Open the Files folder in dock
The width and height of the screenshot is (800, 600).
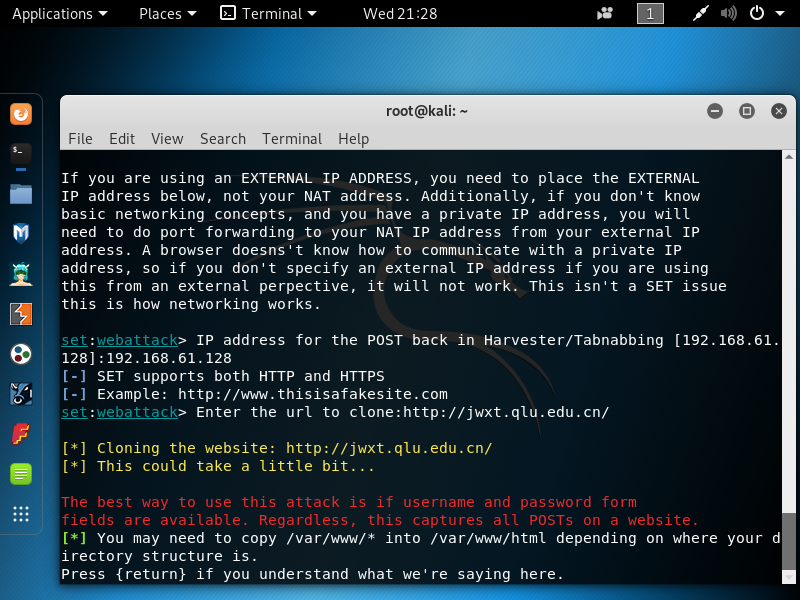pyautogui.click(x=21, y=194)
